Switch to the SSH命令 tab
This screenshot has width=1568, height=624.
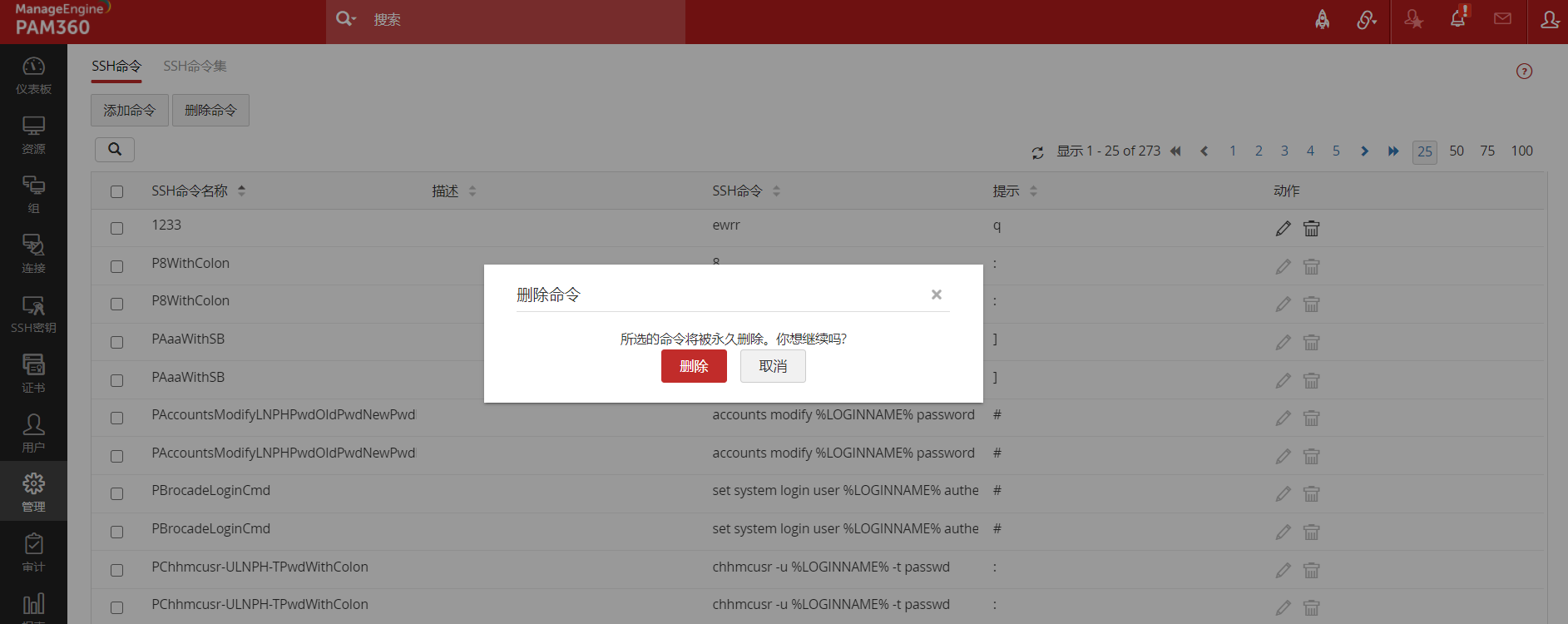tap(116, 67)
